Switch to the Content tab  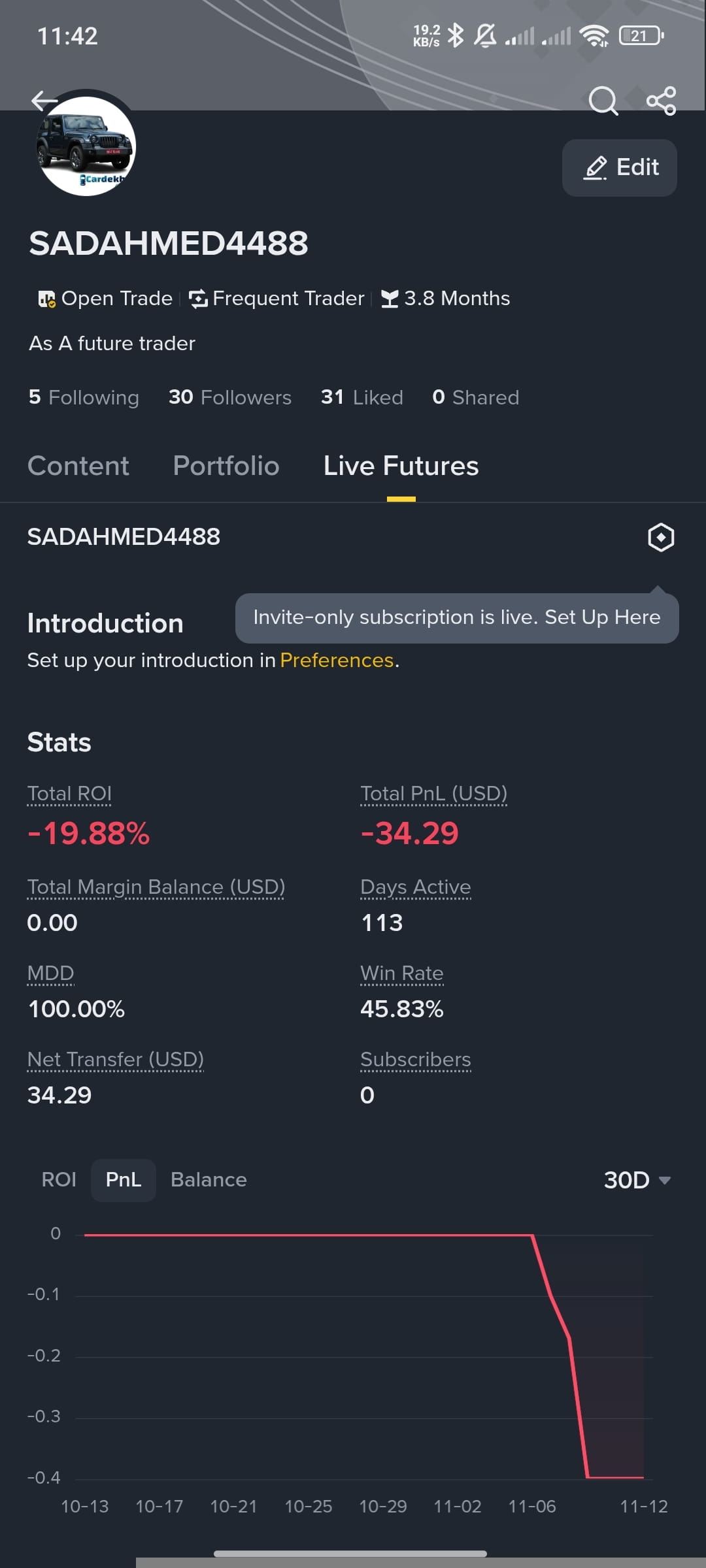pos(78,466)
